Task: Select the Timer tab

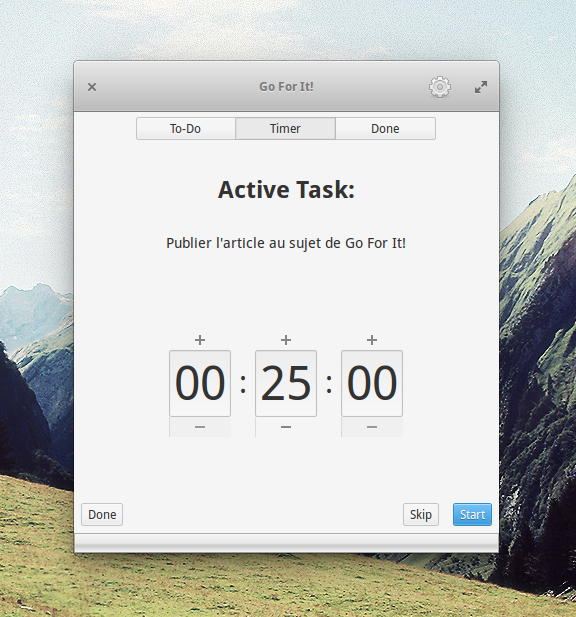Action: click(x=285, y=129)
